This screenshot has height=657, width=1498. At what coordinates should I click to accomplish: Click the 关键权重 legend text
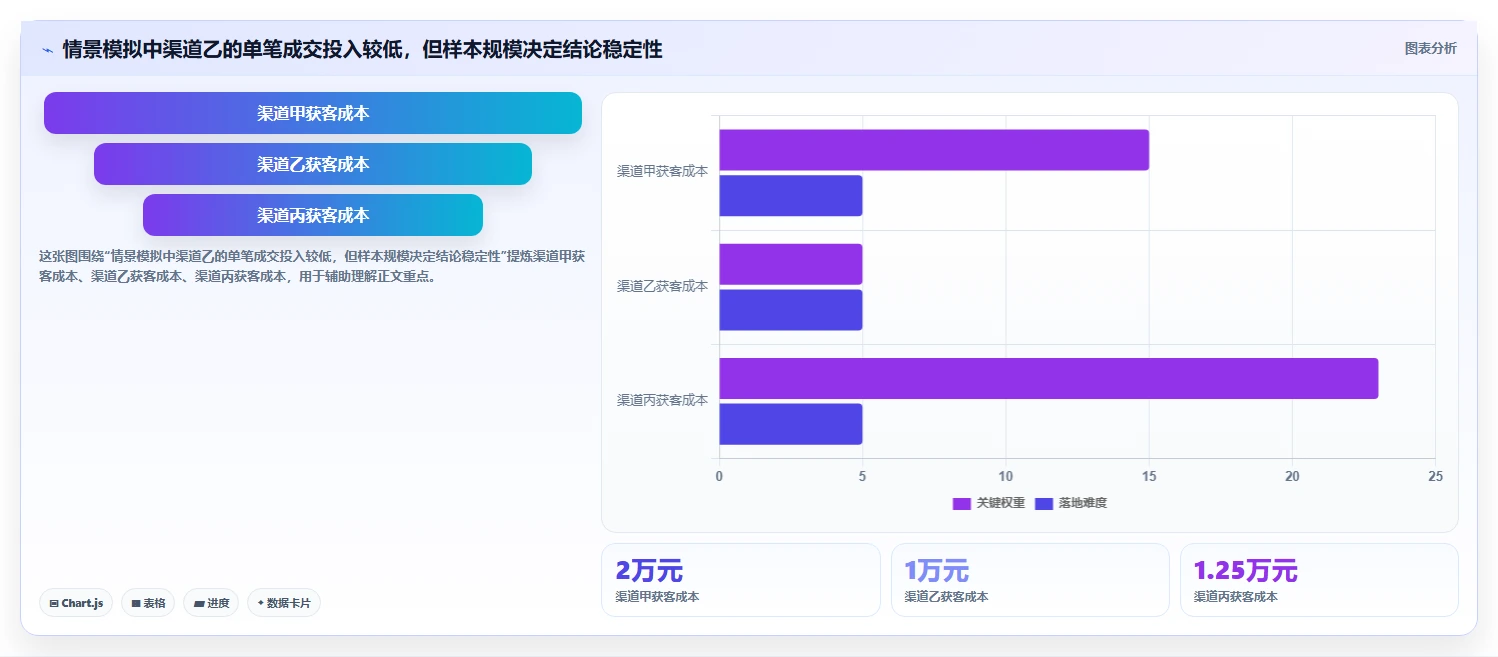(x=1000, y=503)
